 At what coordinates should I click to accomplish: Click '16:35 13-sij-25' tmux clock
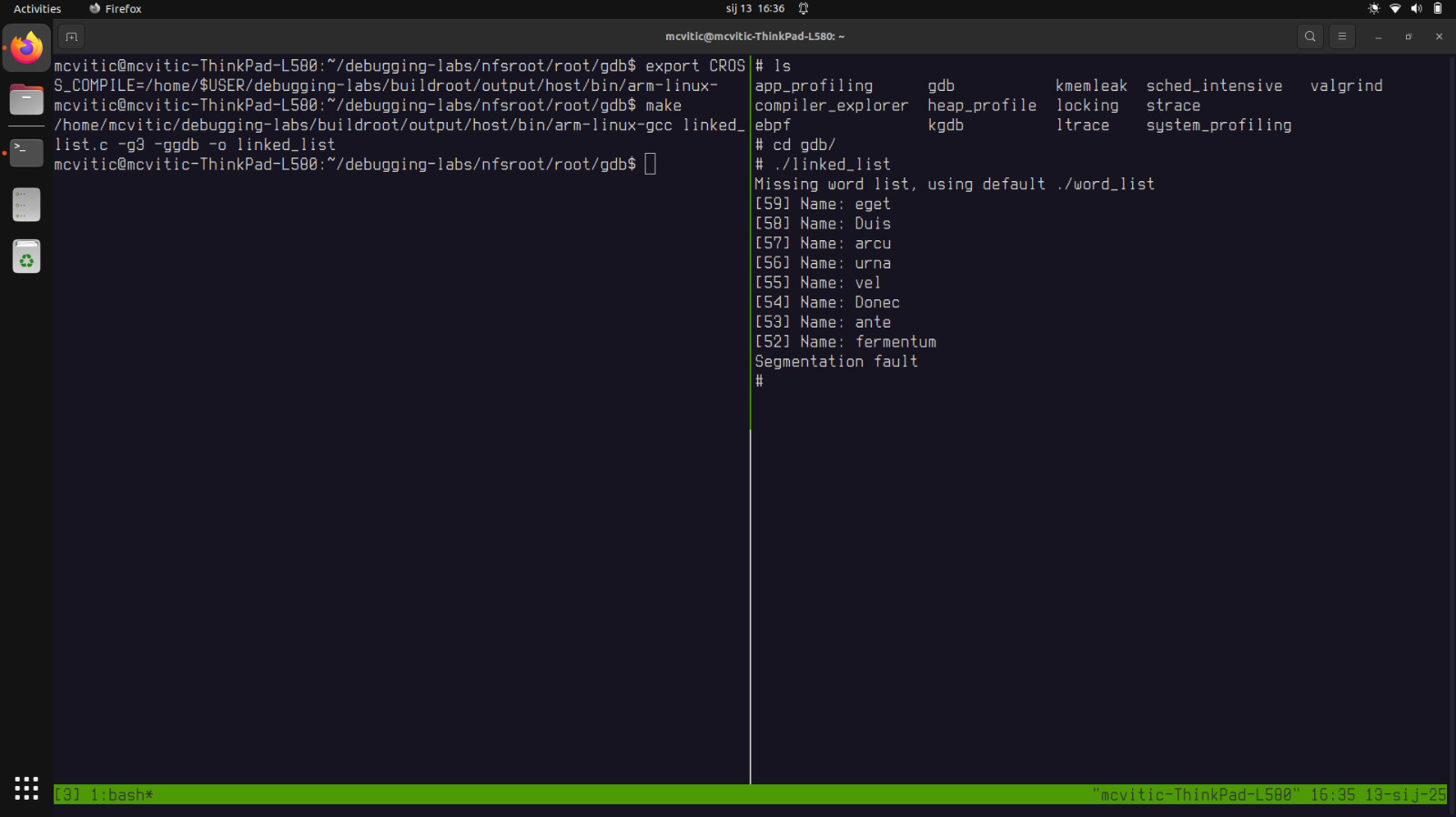coord(1378,794)
